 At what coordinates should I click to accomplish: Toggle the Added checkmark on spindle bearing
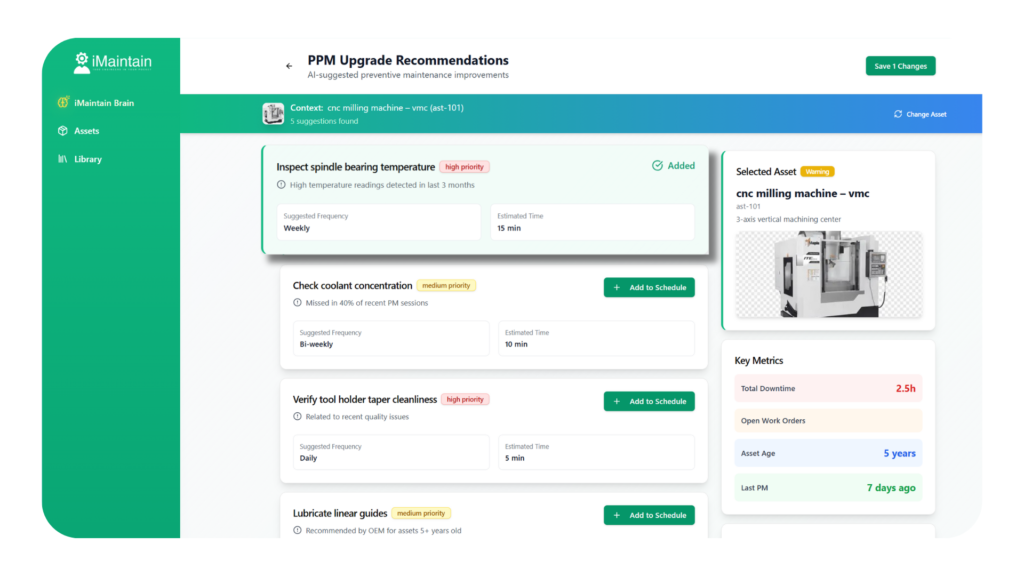(673, 166)
